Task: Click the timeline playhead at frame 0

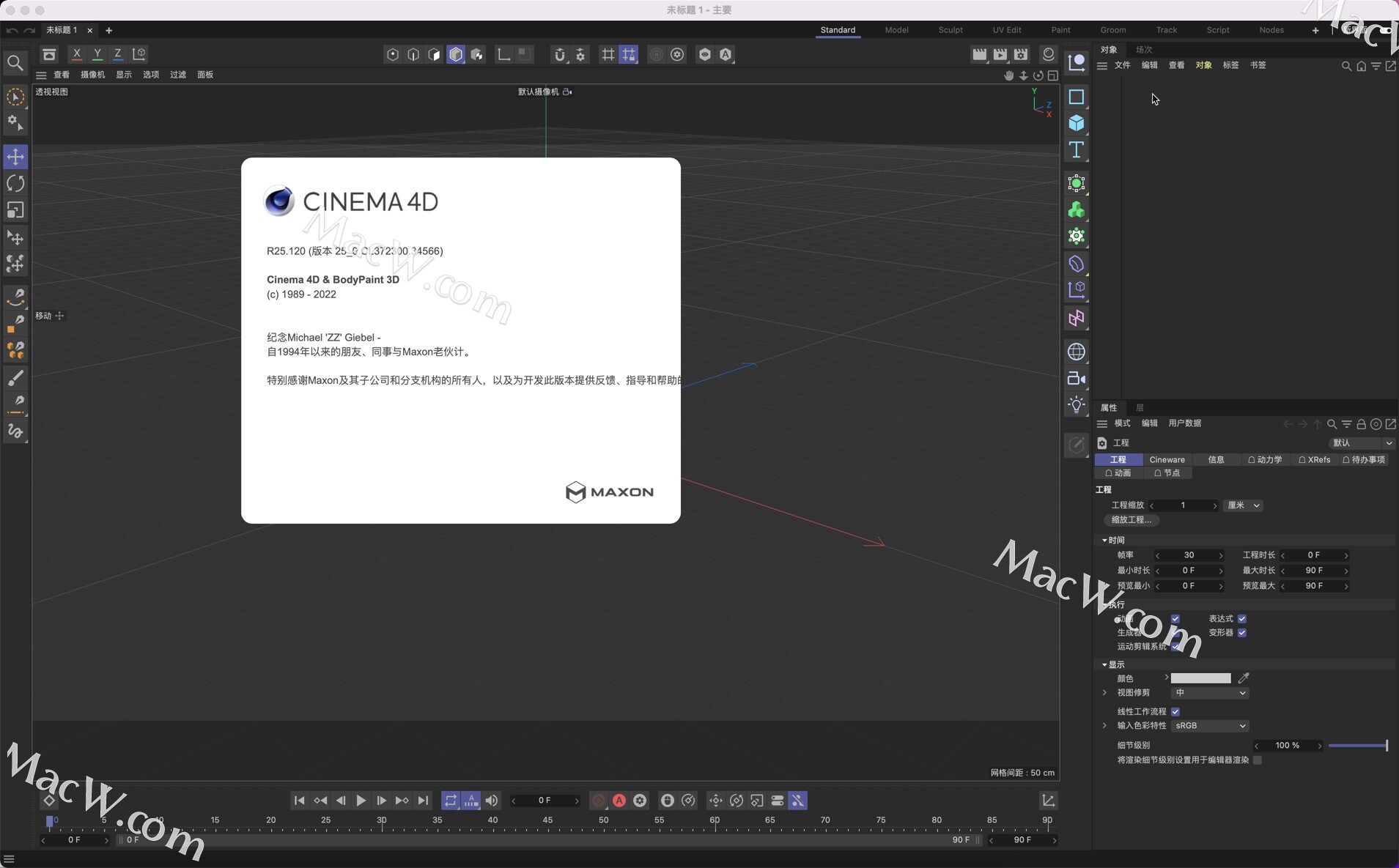Action: (50, 821)
